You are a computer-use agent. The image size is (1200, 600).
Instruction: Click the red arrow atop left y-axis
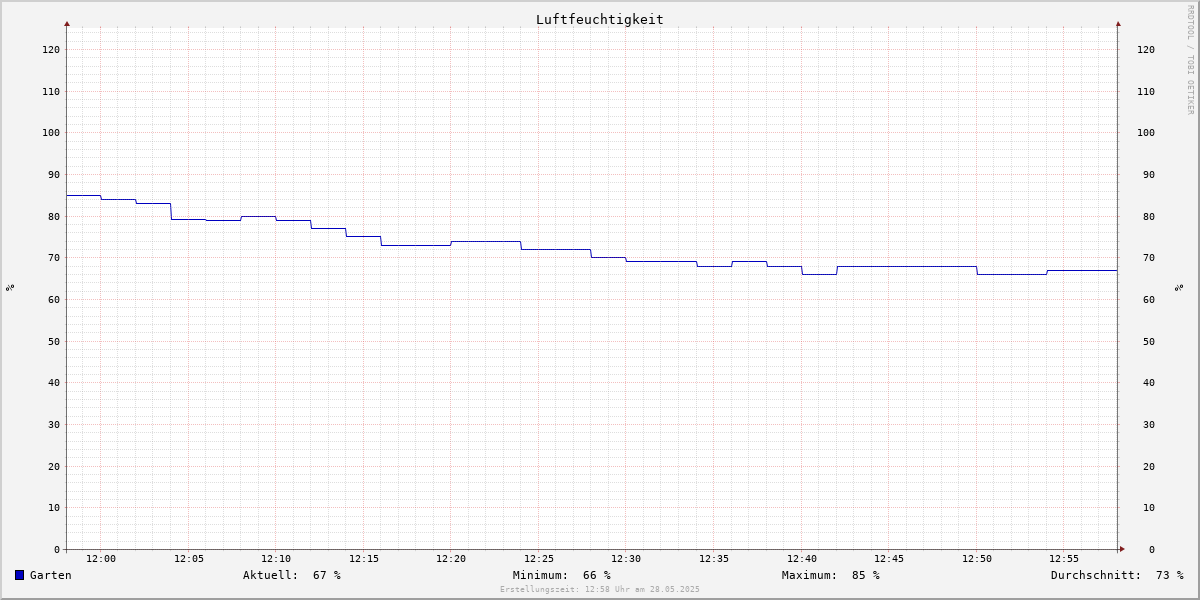click(67, 23)
